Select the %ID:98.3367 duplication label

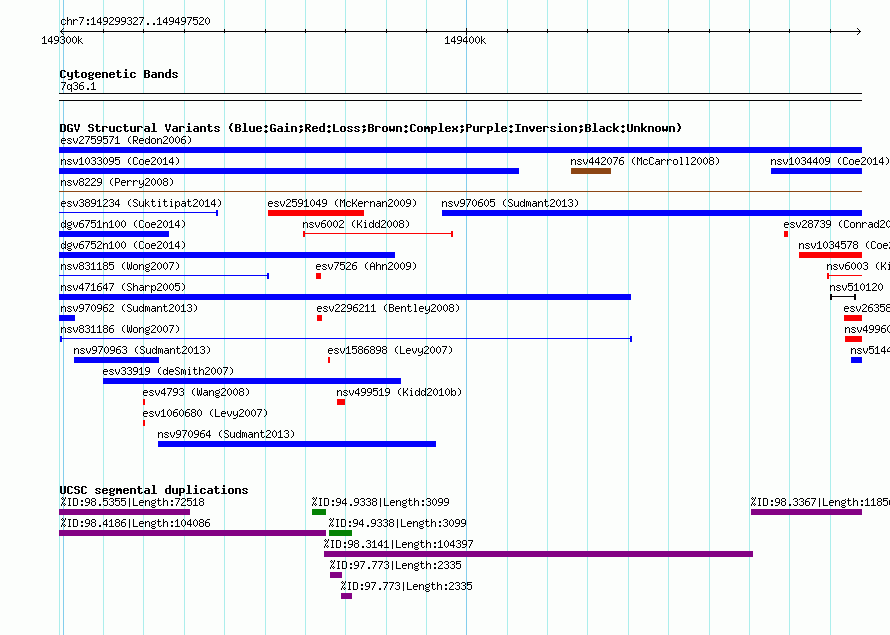click(820, 502)
